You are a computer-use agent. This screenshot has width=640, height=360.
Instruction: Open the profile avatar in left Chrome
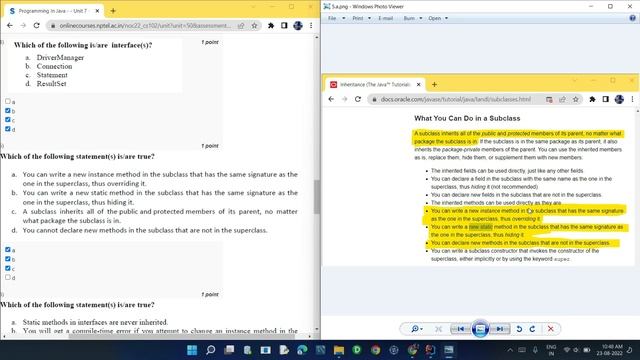pos(298,25)
